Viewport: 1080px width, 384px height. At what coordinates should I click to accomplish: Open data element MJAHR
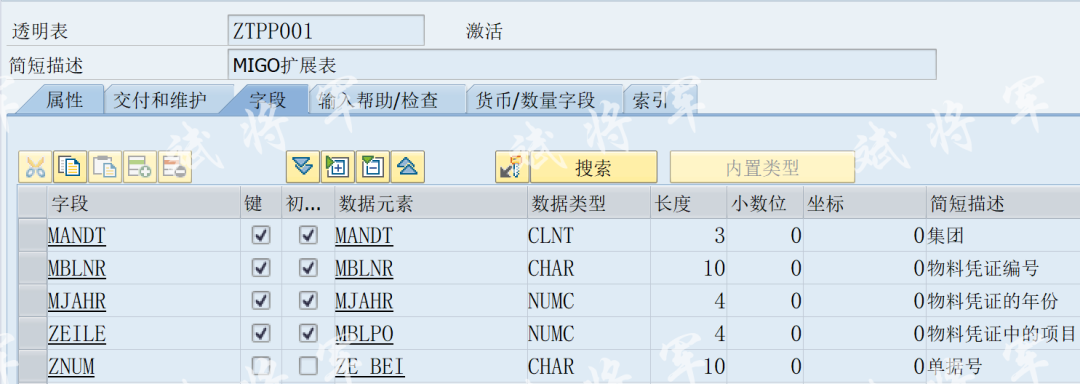pyautogui.click(x=364, y=301)
